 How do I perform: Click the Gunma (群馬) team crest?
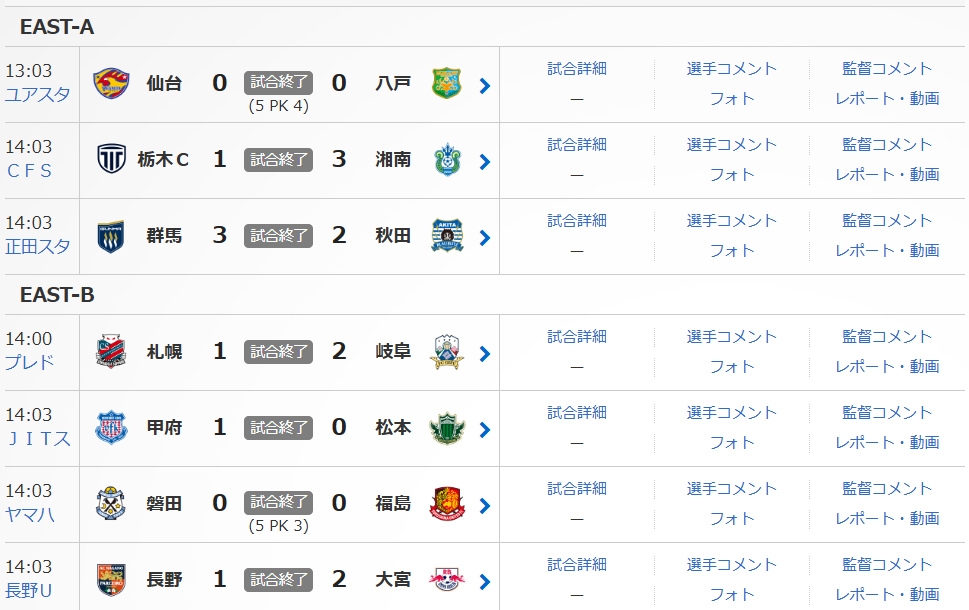pyautogui.click(x=111, y=235)
